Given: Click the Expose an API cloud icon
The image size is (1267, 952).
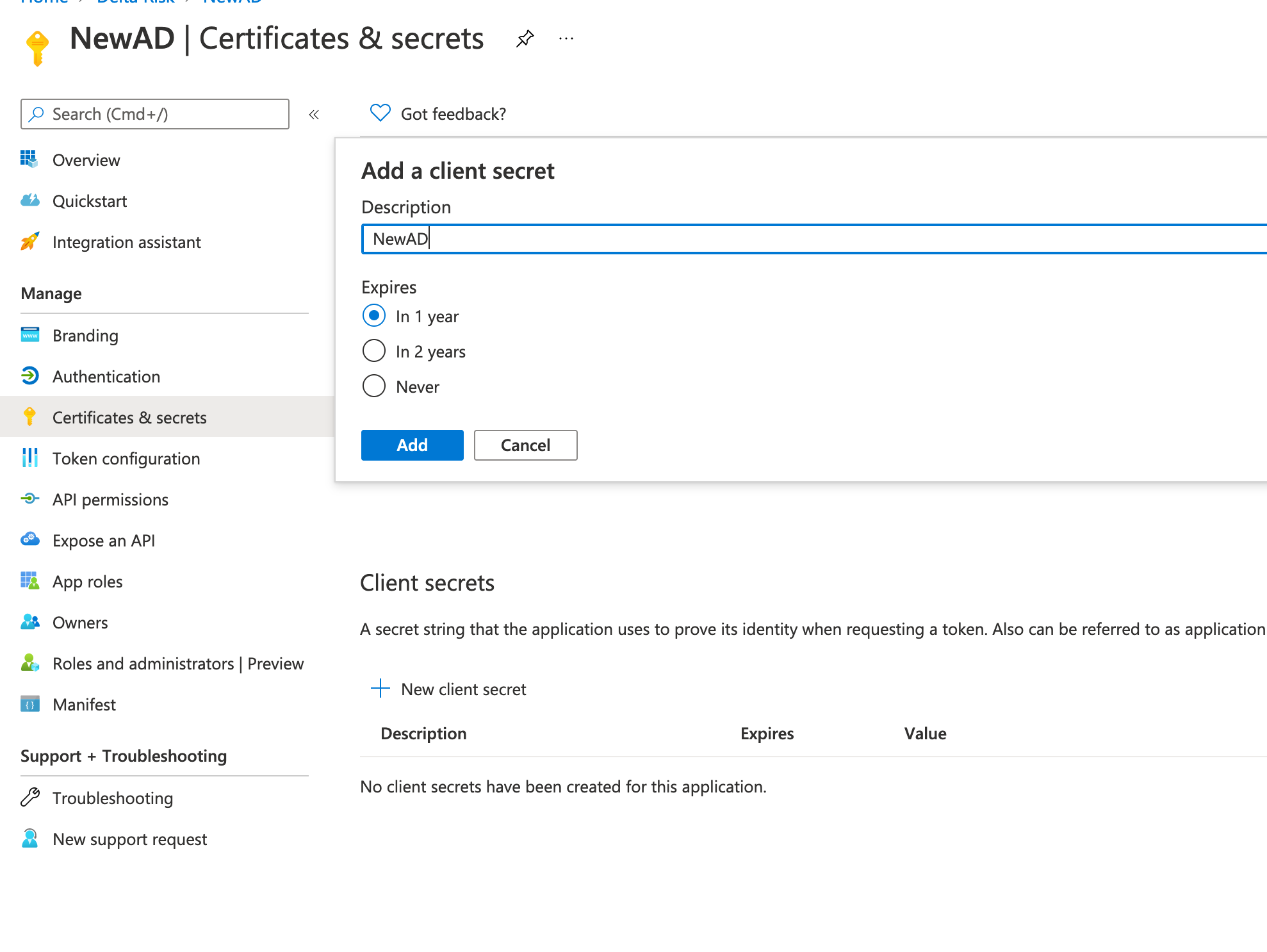Looking at the screenshot, I should [x=29, y=539].
